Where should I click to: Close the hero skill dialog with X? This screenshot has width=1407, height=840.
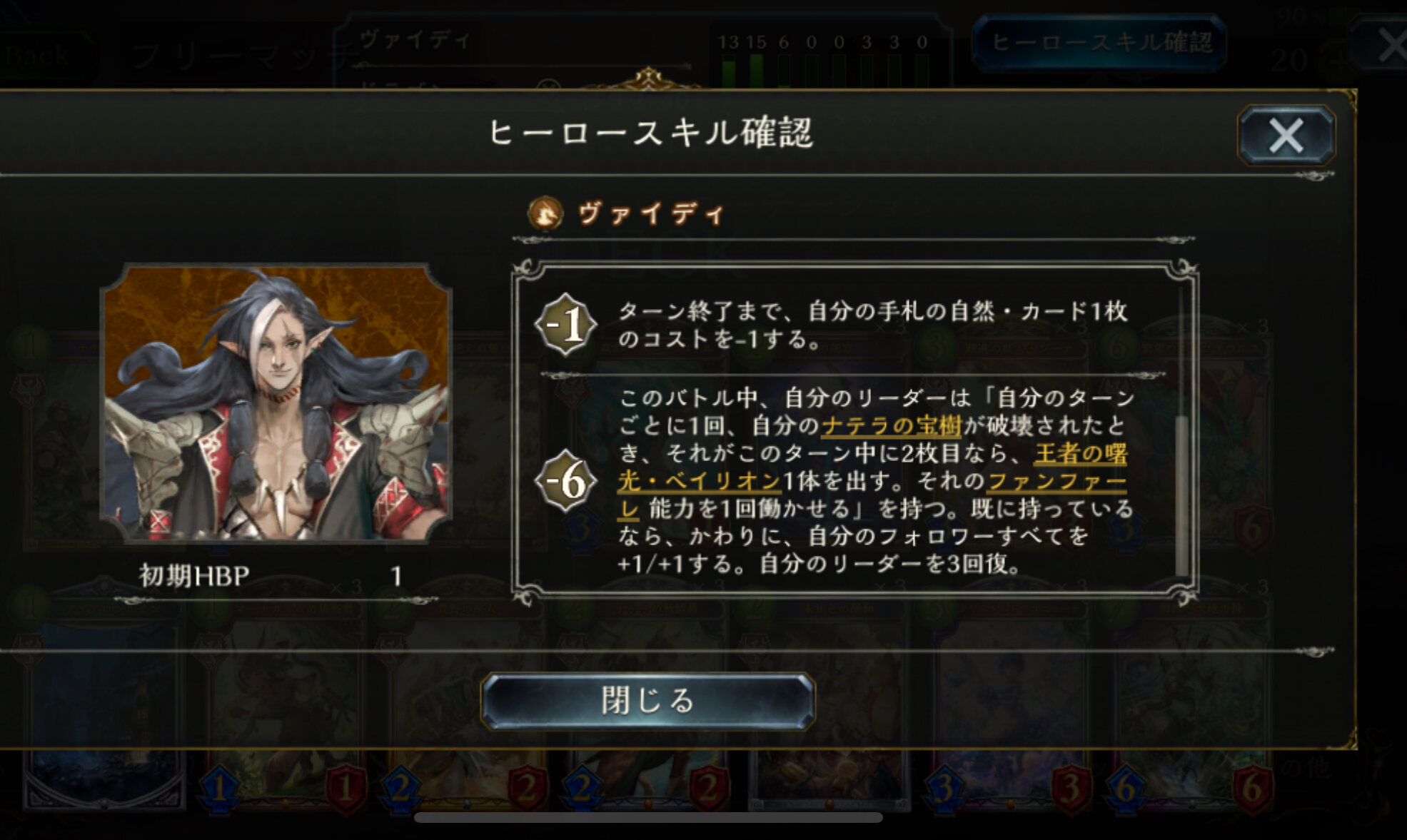tap(1286, 135)
